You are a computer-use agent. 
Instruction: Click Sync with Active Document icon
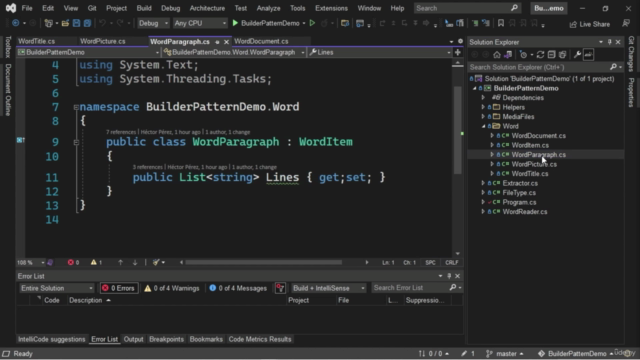click(x=540, y=55)
